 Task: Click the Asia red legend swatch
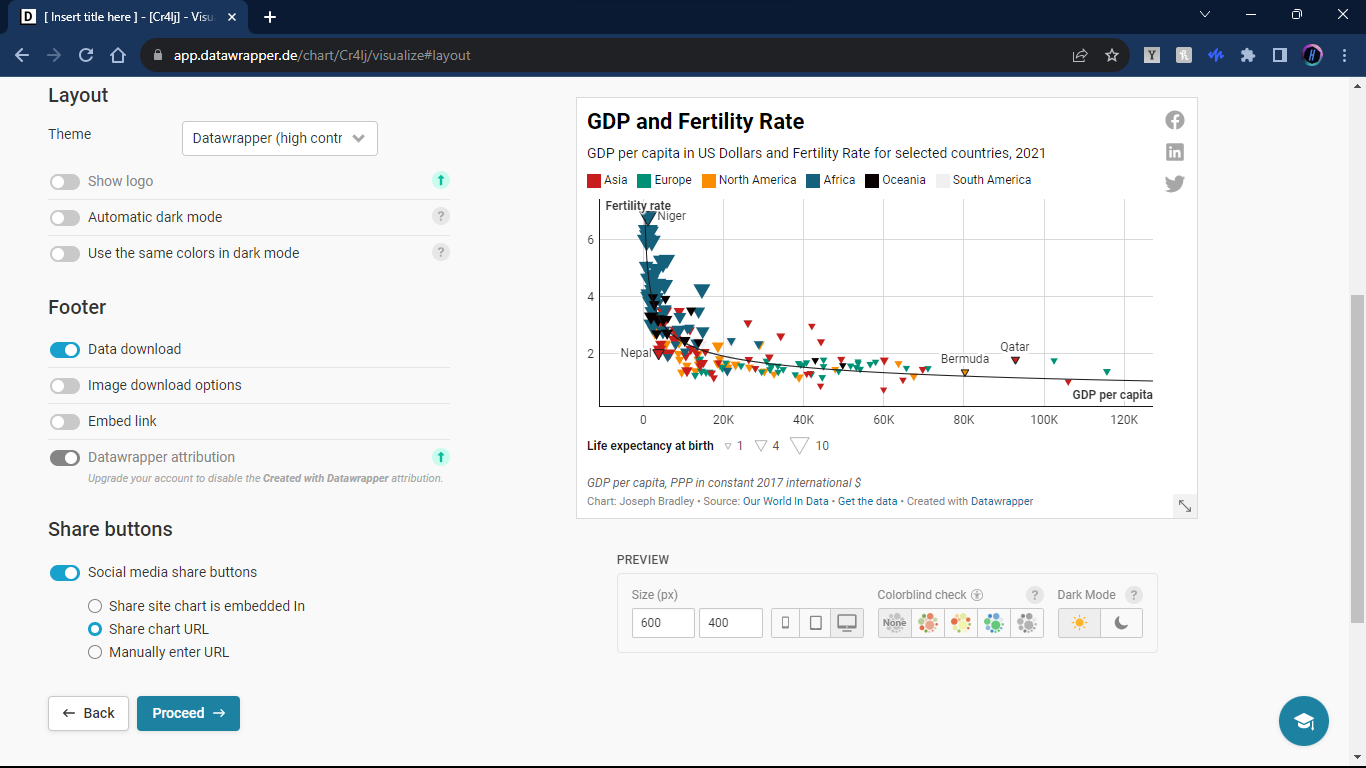point(594,181)
